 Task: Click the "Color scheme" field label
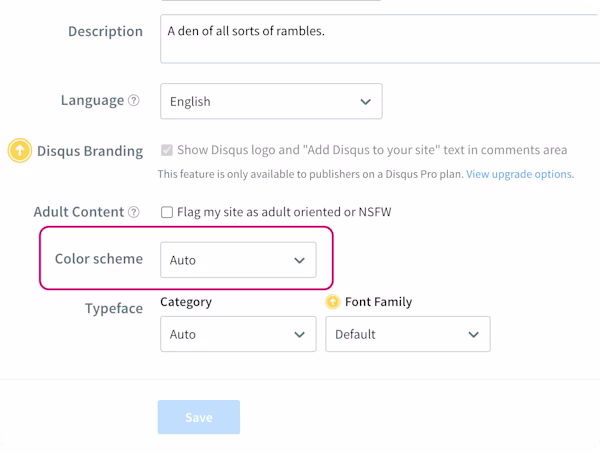tap(98, 259)
